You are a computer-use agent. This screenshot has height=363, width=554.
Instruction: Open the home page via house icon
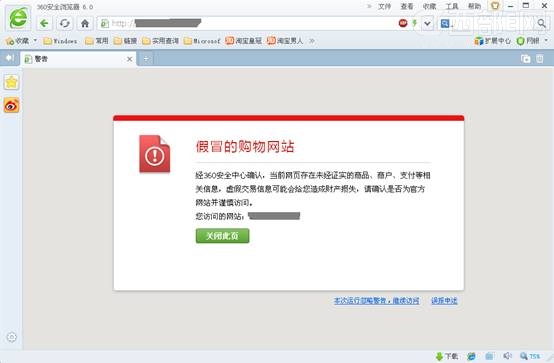point(85,24)
